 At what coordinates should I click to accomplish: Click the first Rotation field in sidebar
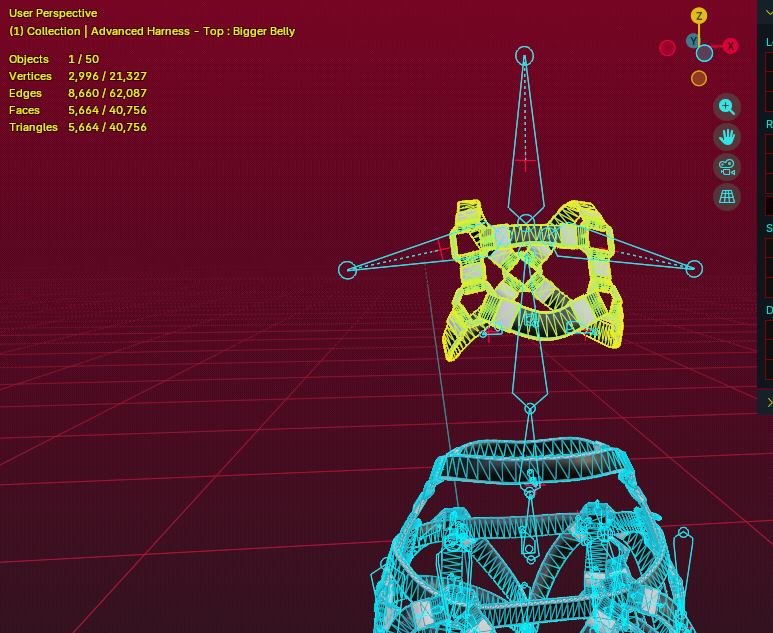pyautogui.click(x=769, y=143)
